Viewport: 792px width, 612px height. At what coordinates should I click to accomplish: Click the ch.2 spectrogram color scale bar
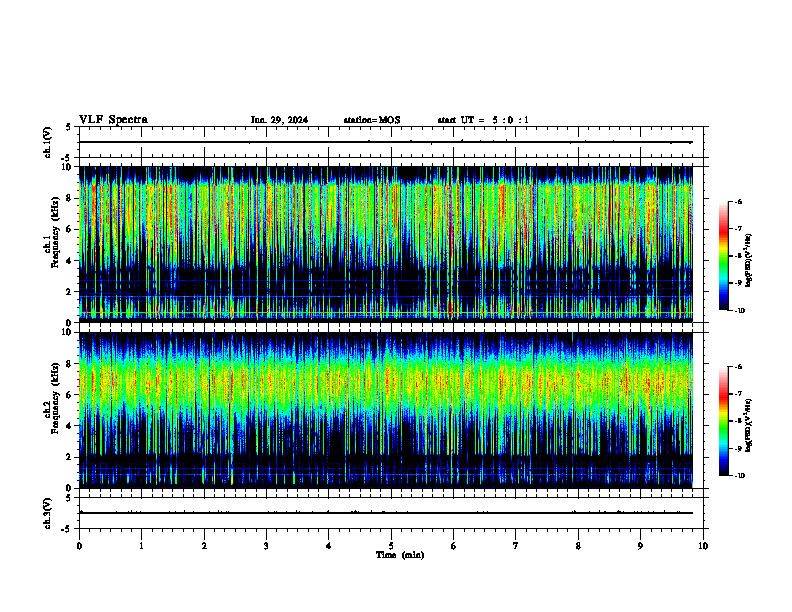(724, 421)
